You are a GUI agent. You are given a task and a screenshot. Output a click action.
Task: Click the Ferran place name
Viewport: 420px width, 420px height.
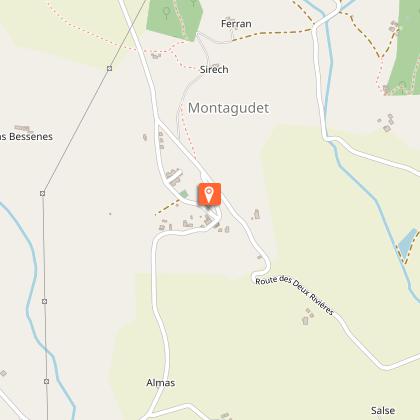click(x=236, y=24)
